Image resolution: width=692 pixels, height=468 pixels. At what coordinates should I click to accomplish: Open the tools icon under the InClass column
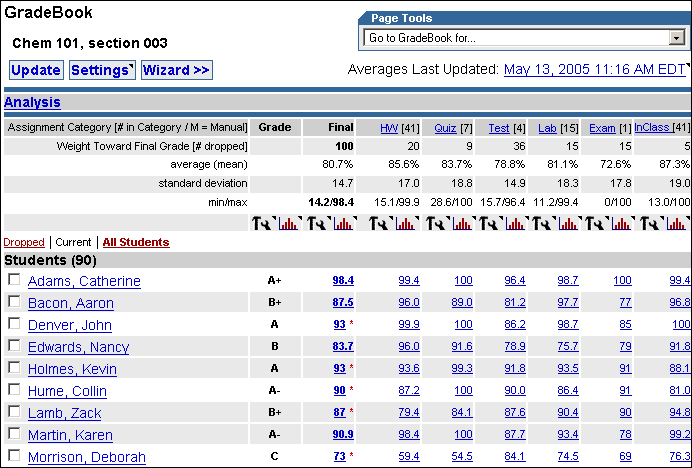click(x=651, y=223)
